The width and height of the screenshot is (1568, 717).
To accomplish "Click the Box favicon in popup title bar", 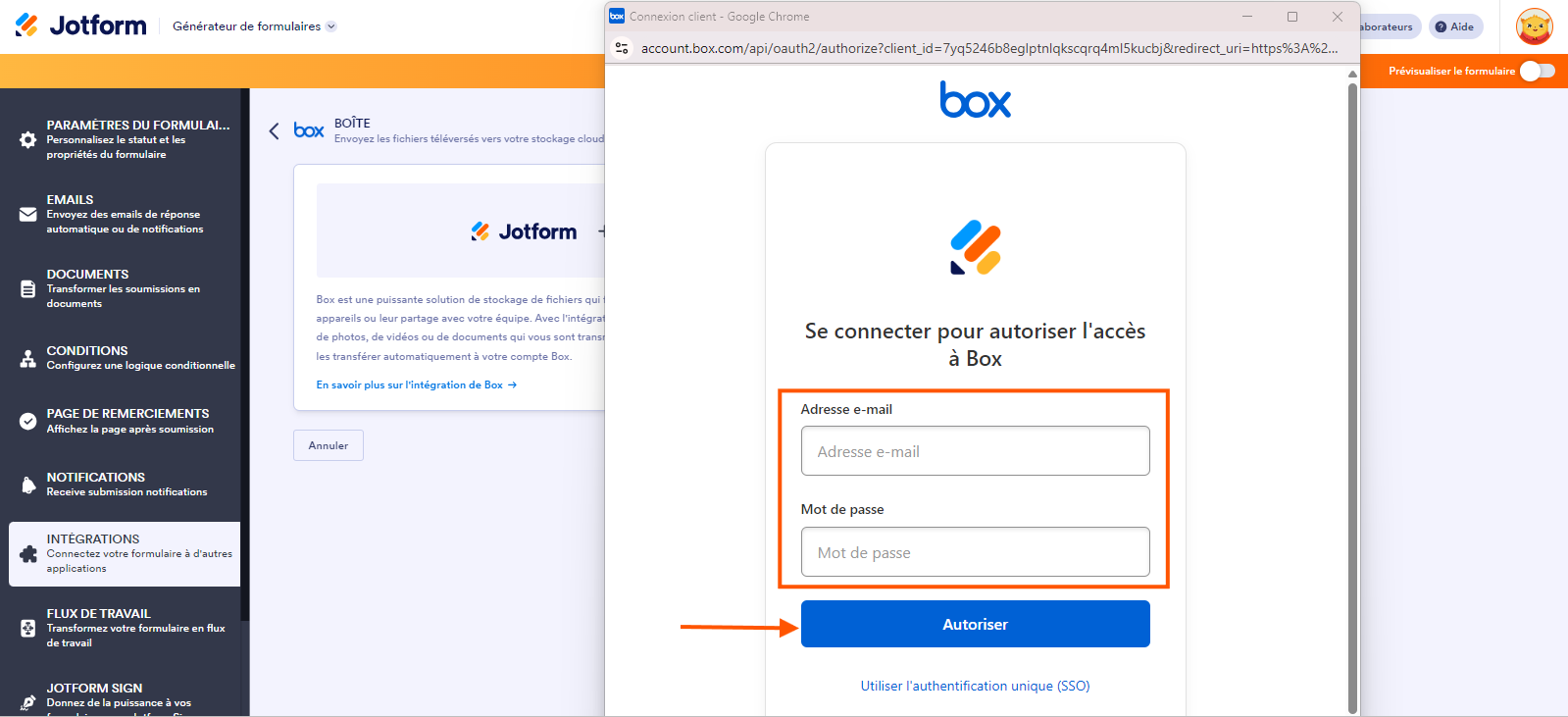I will point(617,16).
